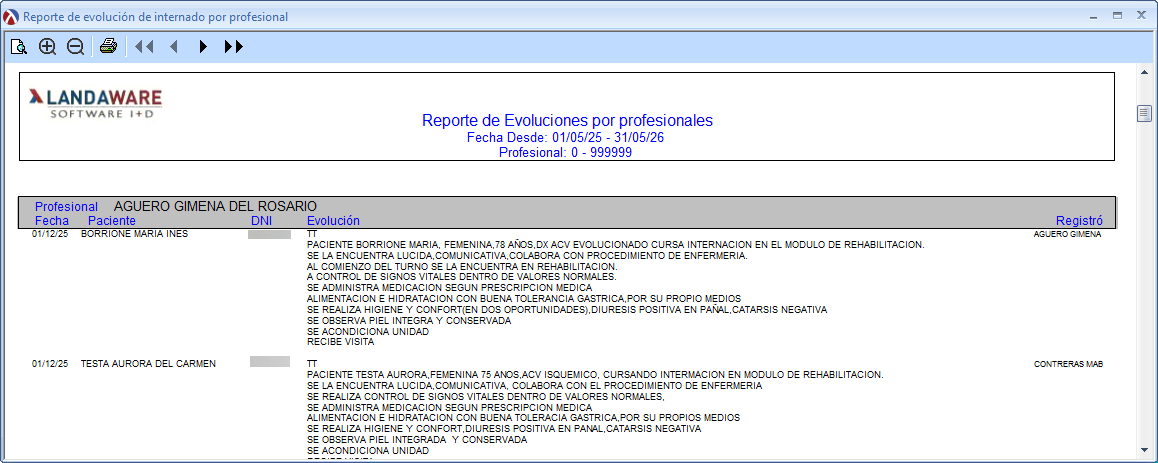The height and width of the screenshot is (463, 1158).
Task: Click the vertical scrollbar up arrow
Action: [1144, 72]
